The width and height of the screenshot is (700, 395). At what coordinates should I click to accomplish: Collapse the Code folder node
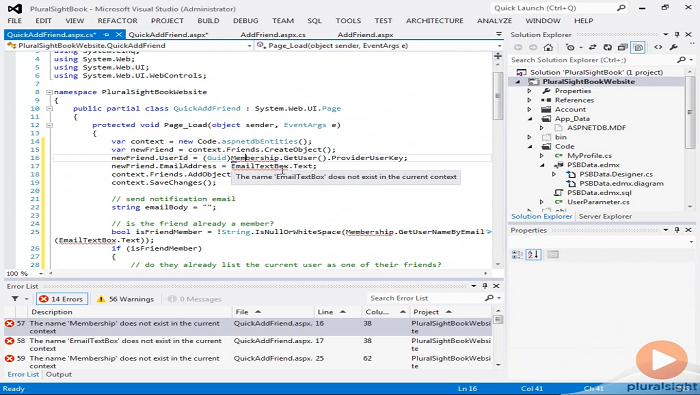[x=530, y=147]
